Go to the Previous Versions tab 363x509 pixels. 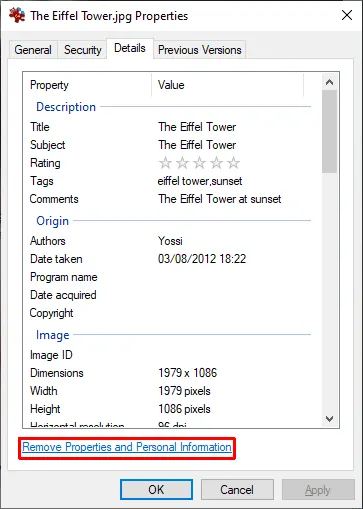click(x=200, y=50)
